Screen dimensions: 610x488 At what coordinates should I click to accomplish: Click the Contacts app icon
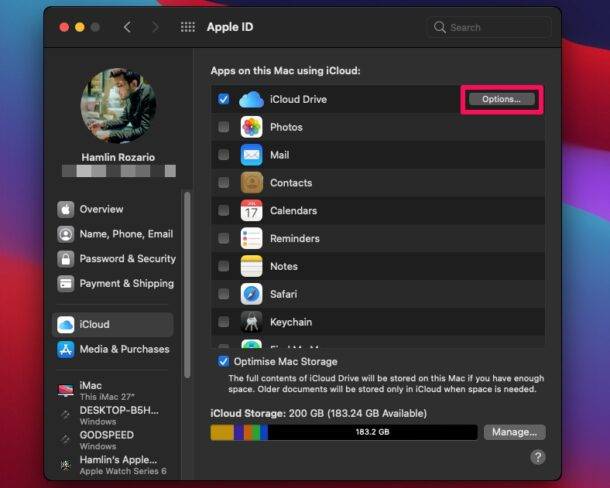[251, 183]
